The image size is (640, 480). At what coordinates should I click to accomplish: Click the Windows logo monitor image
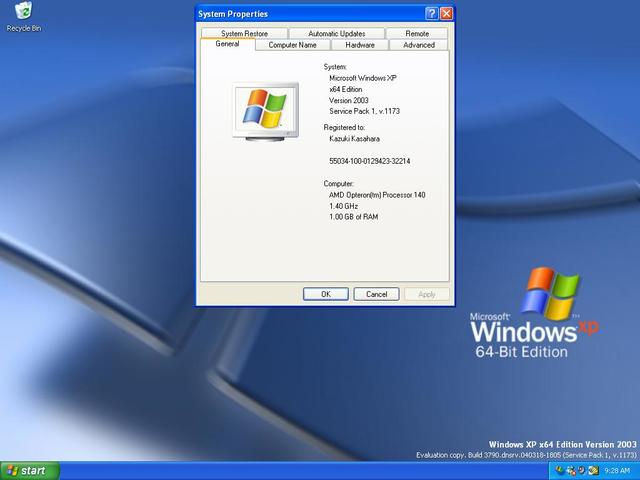tap(266, 111)
